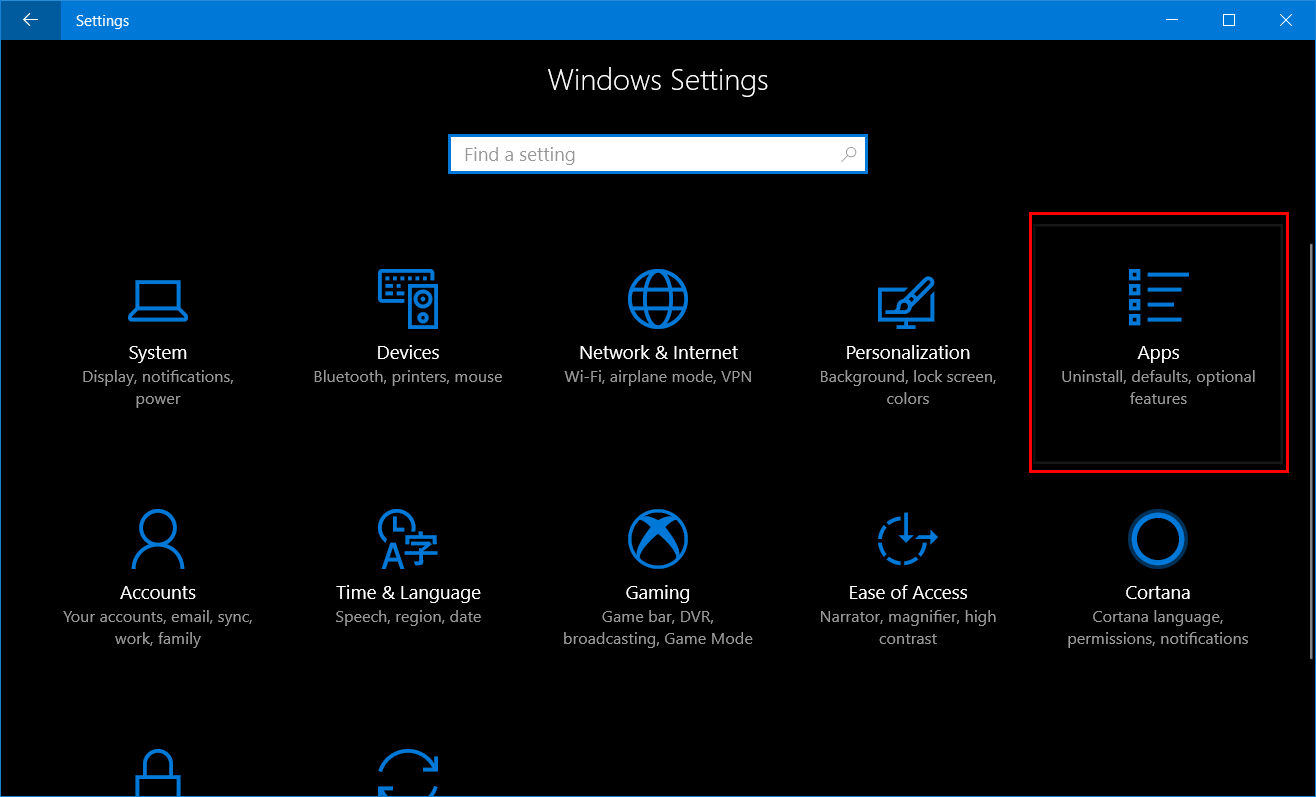
Task: Click the Personalization label
Action: 908,352
